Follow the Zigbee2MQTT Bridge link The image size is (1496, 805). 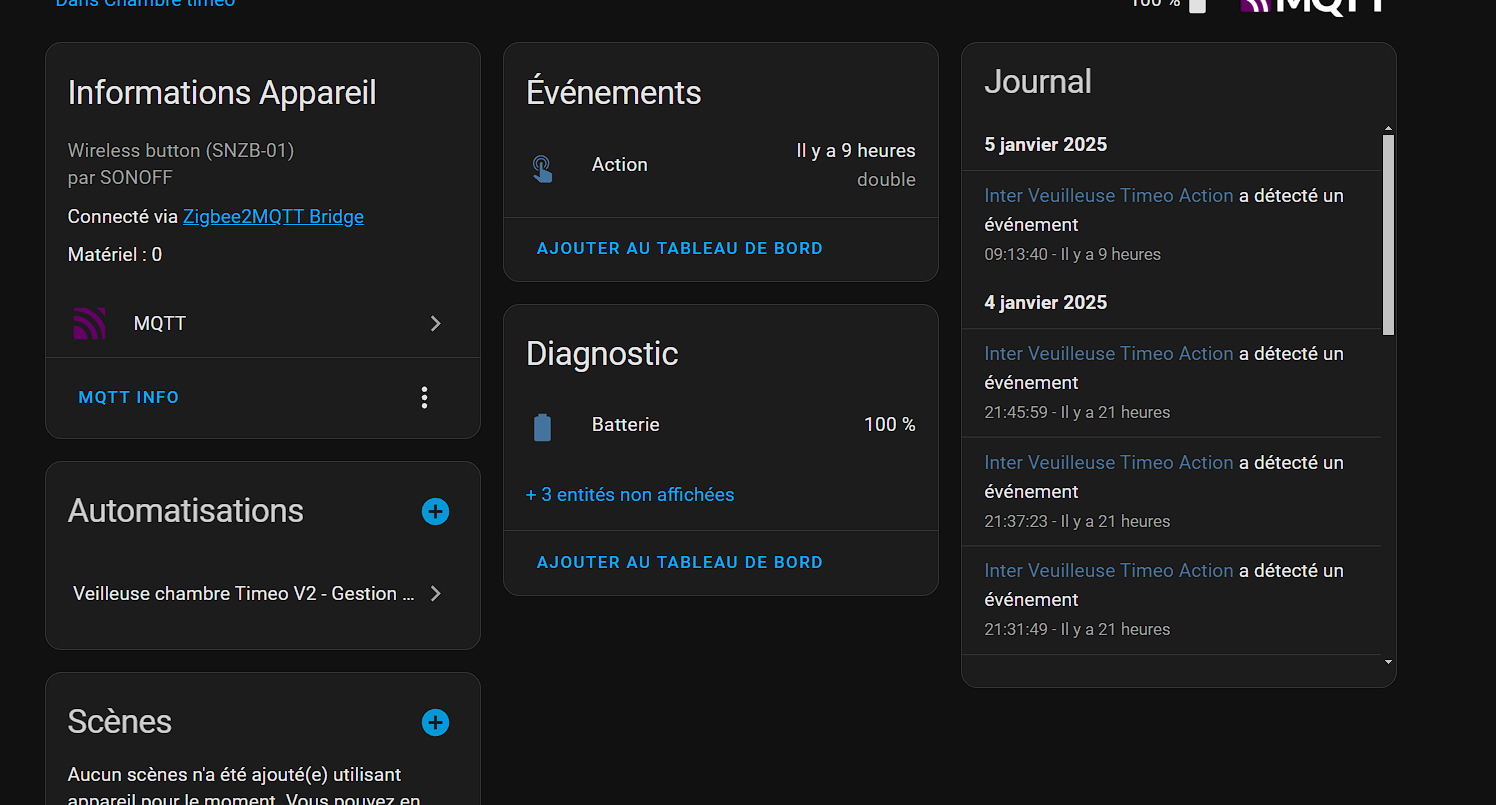(273, 216)
